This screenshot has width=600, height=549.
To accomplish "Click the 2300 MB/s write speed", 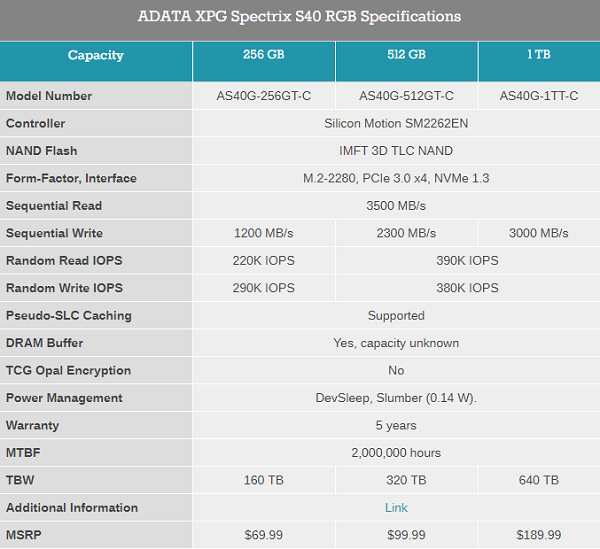I will coord(406,233).
